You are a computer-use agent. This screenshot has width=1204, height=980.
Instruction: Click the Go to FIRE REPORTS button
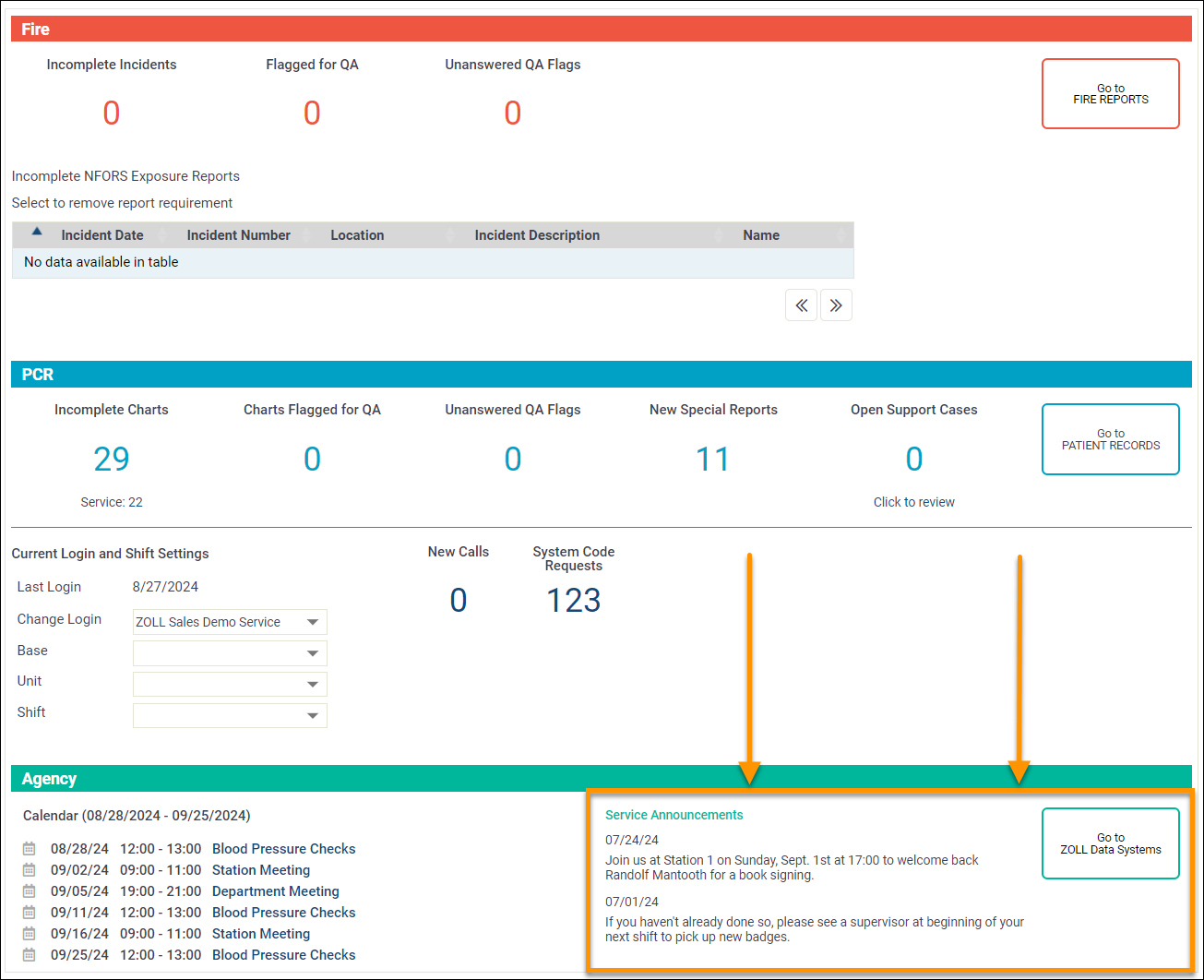tap(1110, 94)
